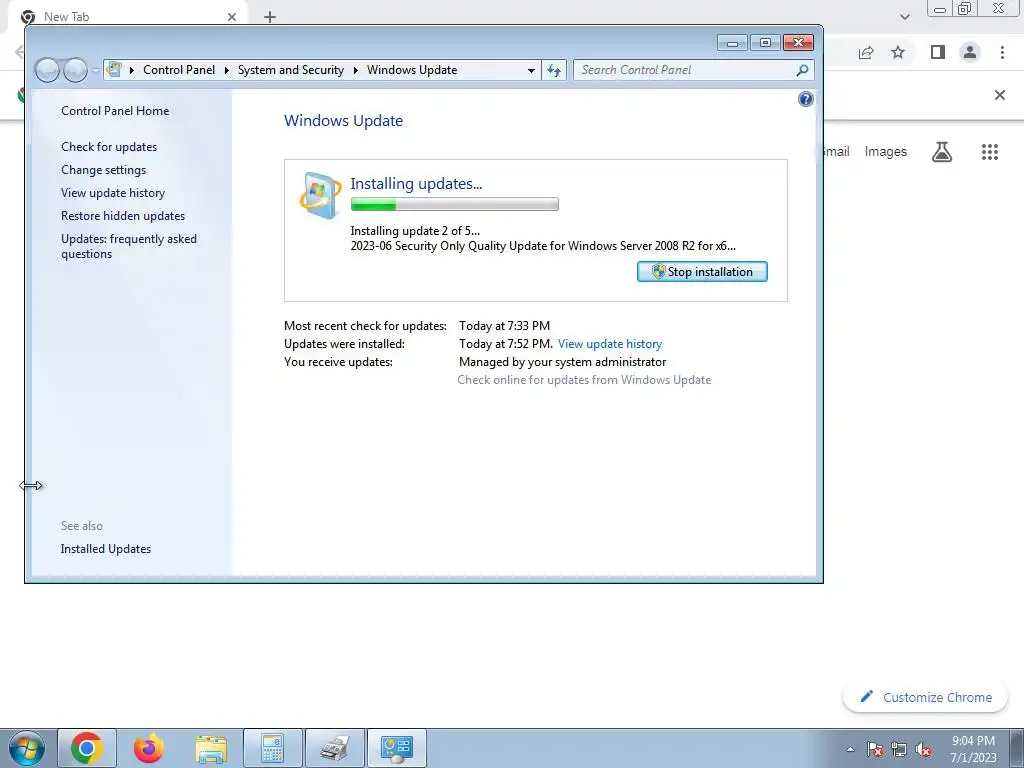
Task: Open Change settings in sidebar
Action: pyautogui.click(x=103, y=170)
